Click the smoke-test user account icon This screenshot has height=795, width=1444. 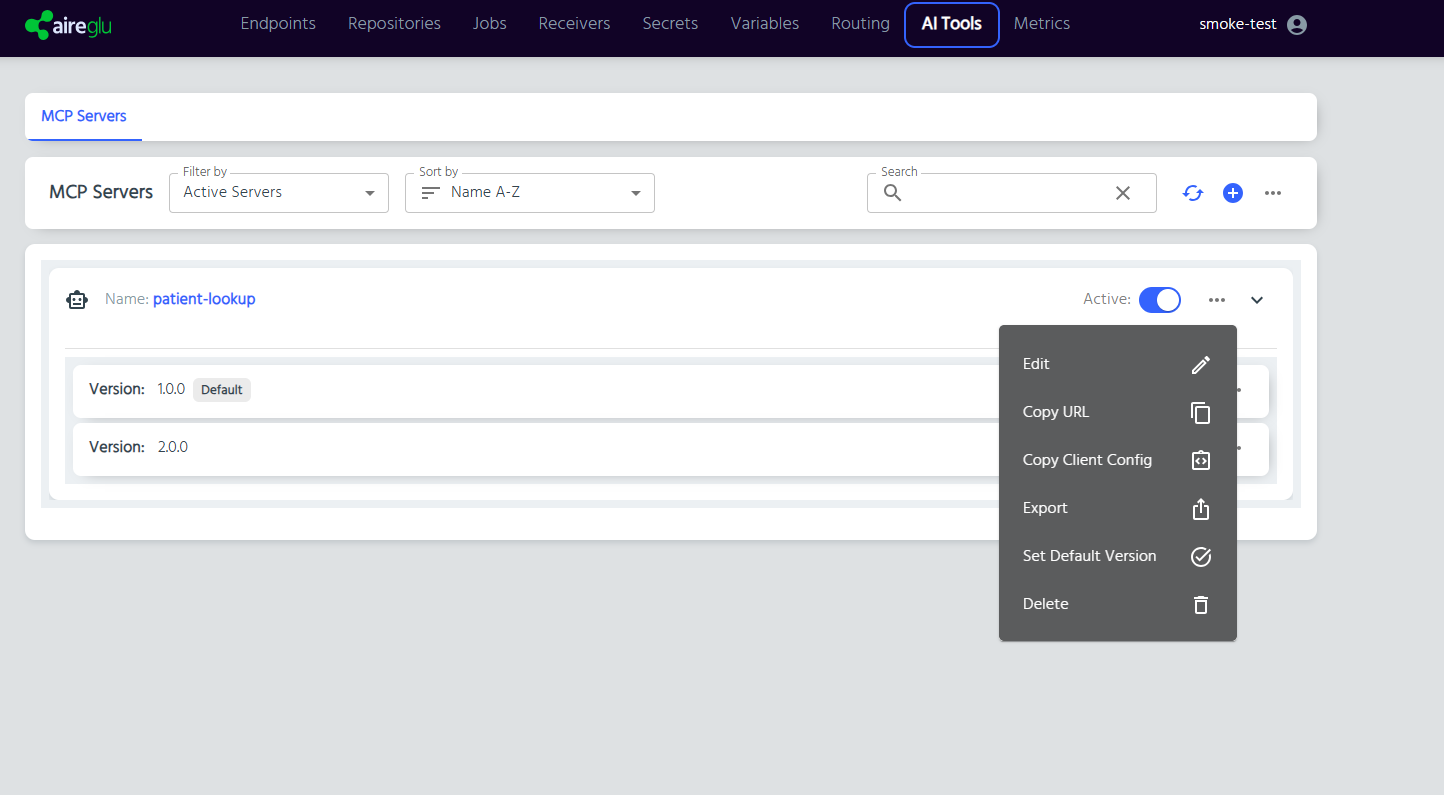coord(1297,25)
